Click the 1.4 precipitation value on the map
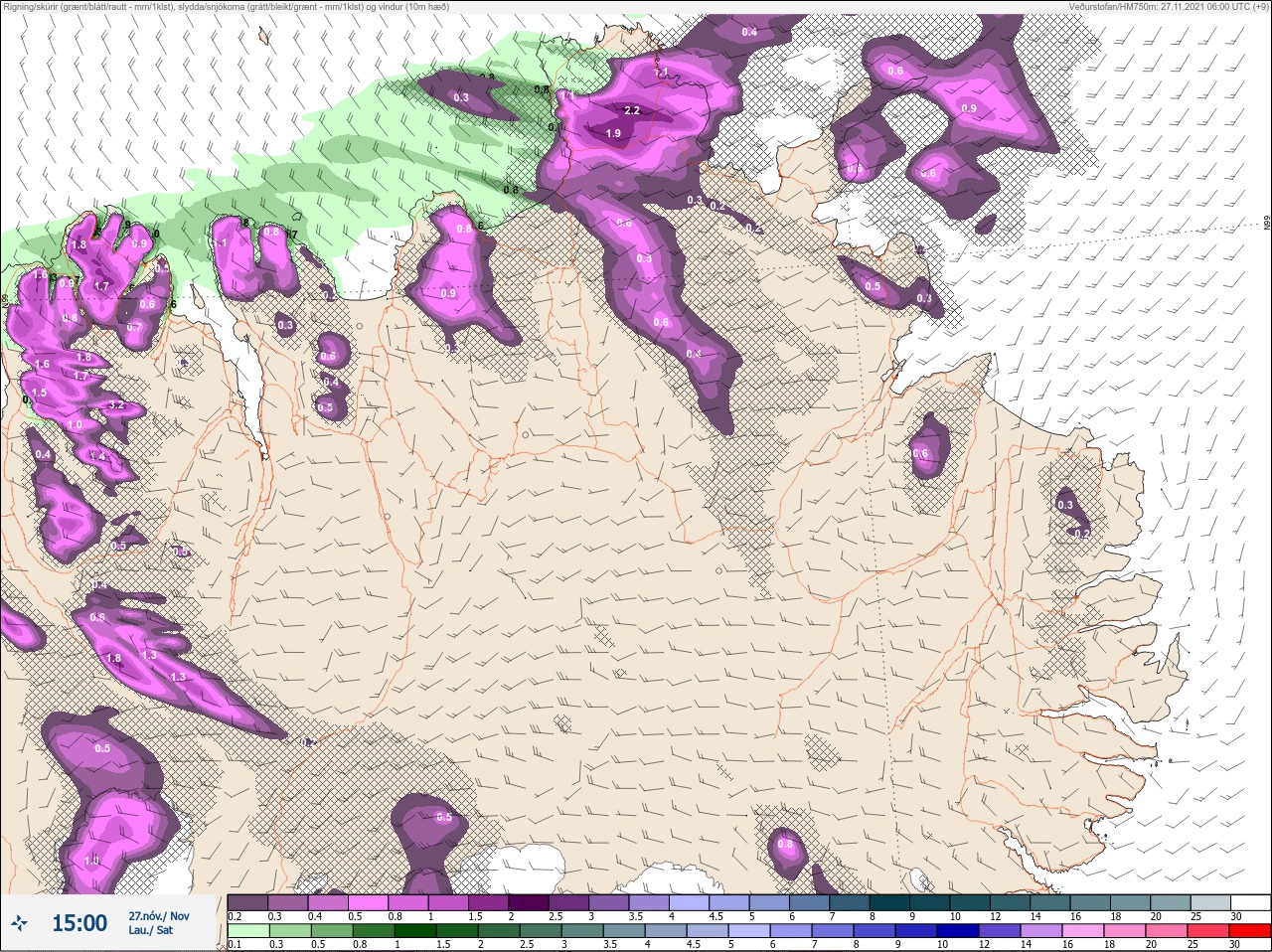 pyautogui.click(x=97, y=456)
